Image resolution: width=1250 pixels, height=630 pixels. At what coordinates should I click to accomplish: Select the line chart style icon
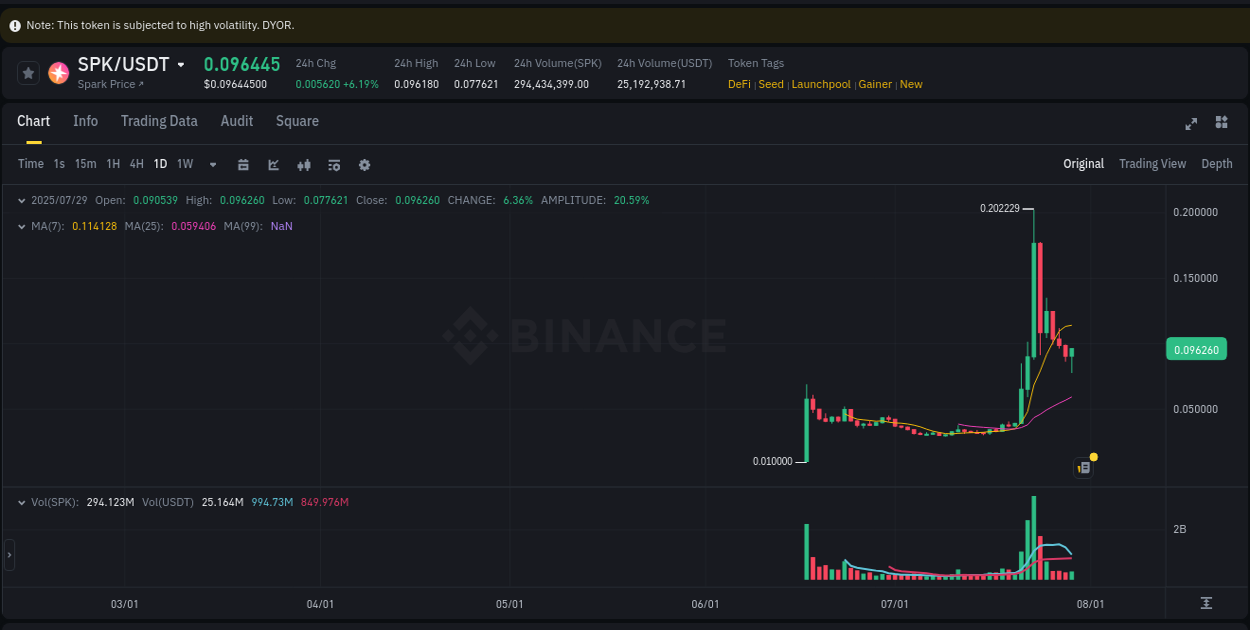(x=273, y=164)
